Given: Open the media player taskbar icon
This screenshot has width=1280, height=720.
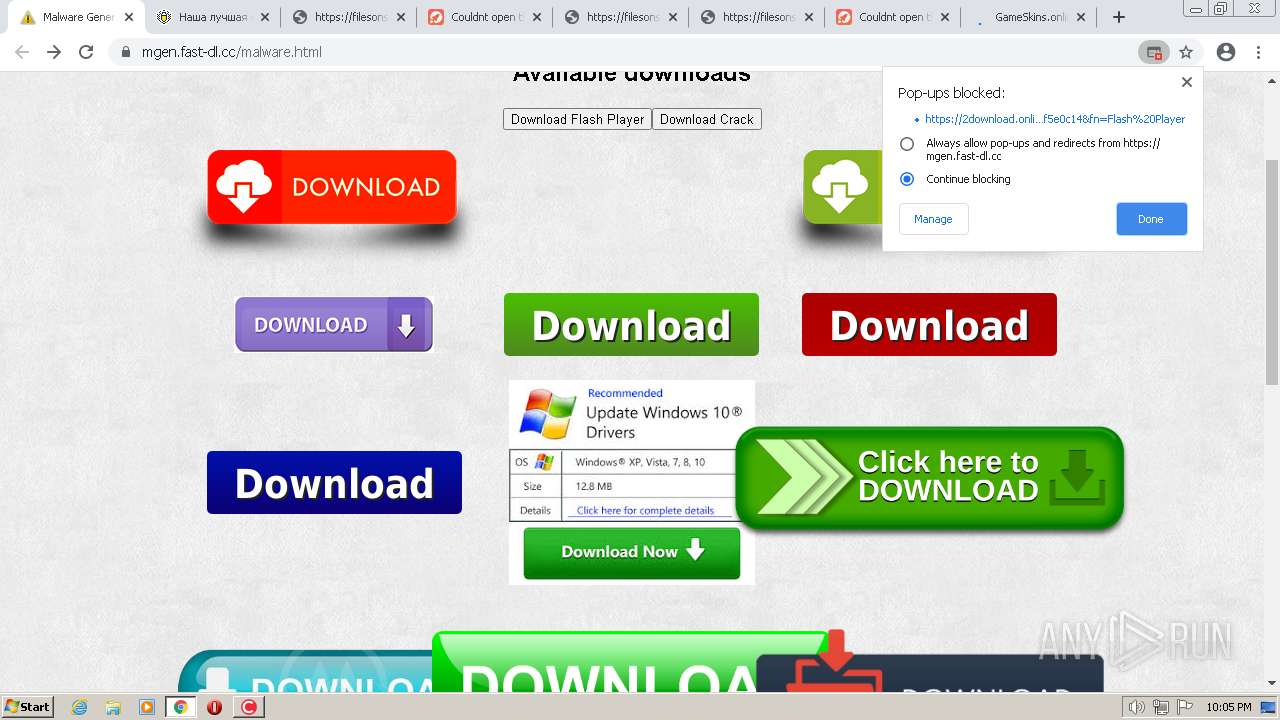Looking at the screenshot, I should point(147,707).
